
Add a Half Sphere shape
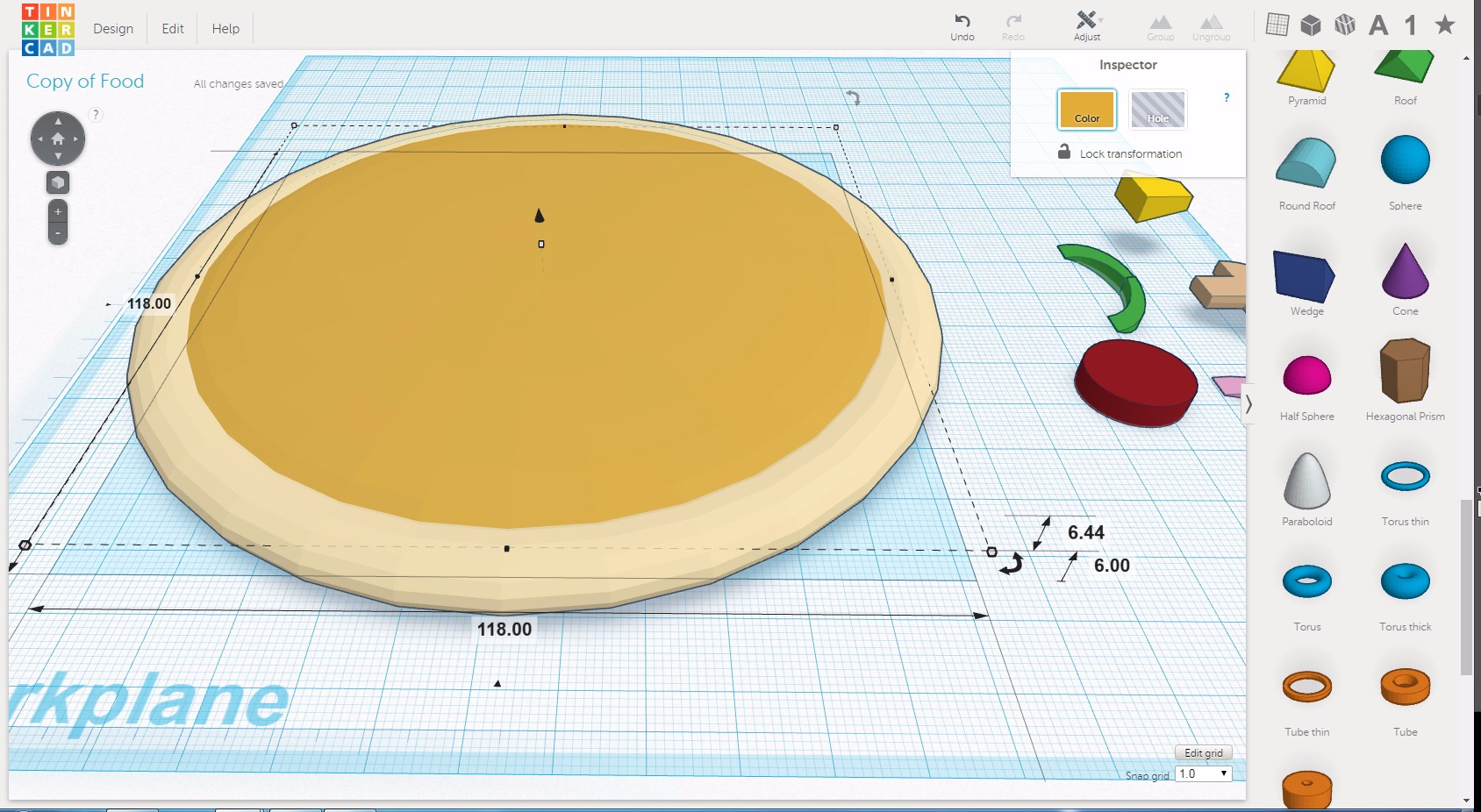point(1307,387)
